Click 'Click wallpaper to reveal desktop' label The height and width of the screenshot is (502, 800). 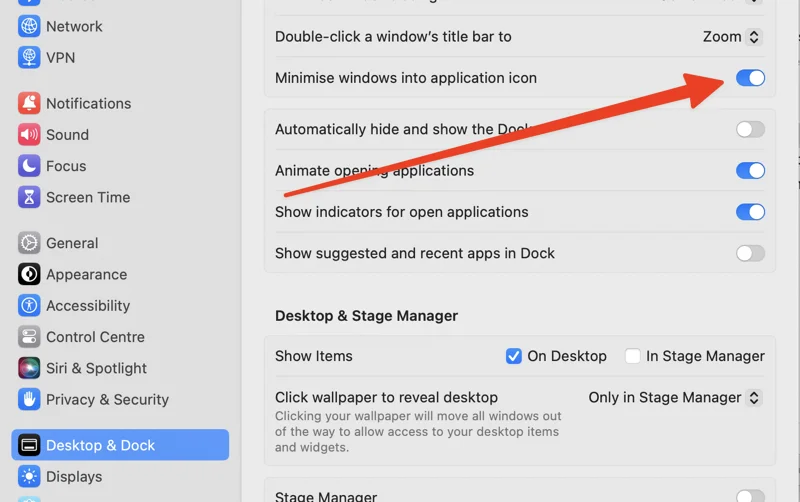[x=386, y=397]
